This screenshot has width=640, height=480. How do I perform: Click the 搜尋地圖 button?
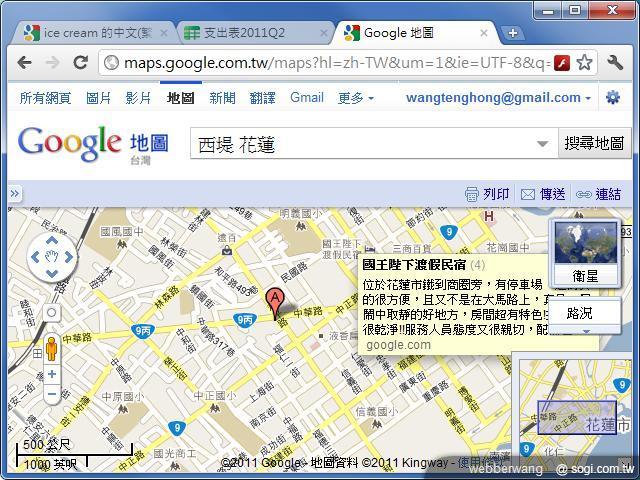594,143
